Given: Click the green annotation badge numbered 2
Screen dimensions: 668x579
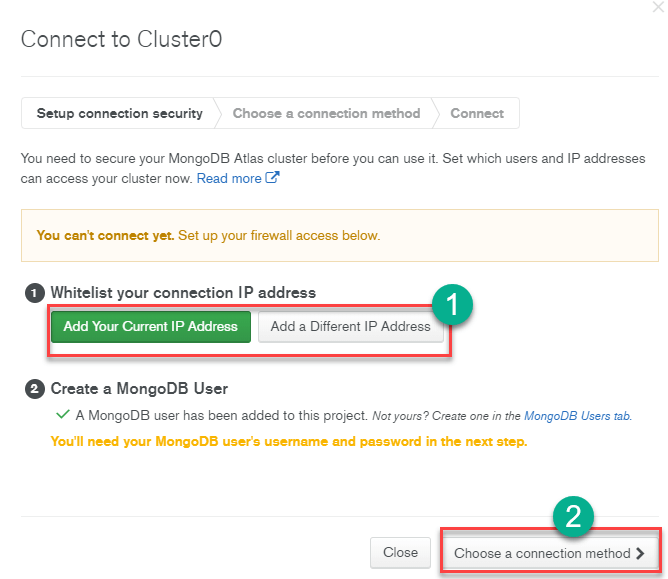Looking at the screenshot, I should coord(573,516).
